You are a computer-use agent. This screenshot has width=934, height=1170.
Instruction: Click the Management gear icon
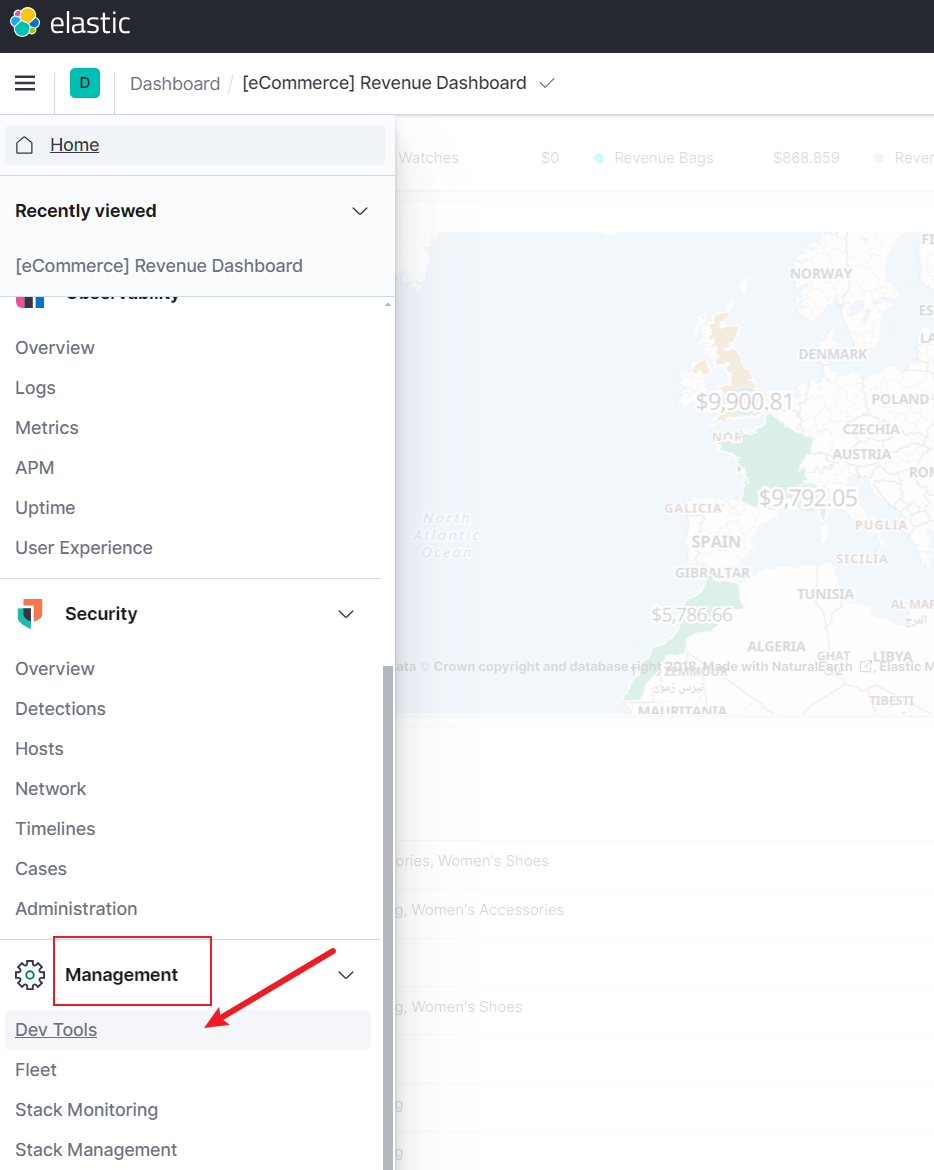tap(30, 975)
